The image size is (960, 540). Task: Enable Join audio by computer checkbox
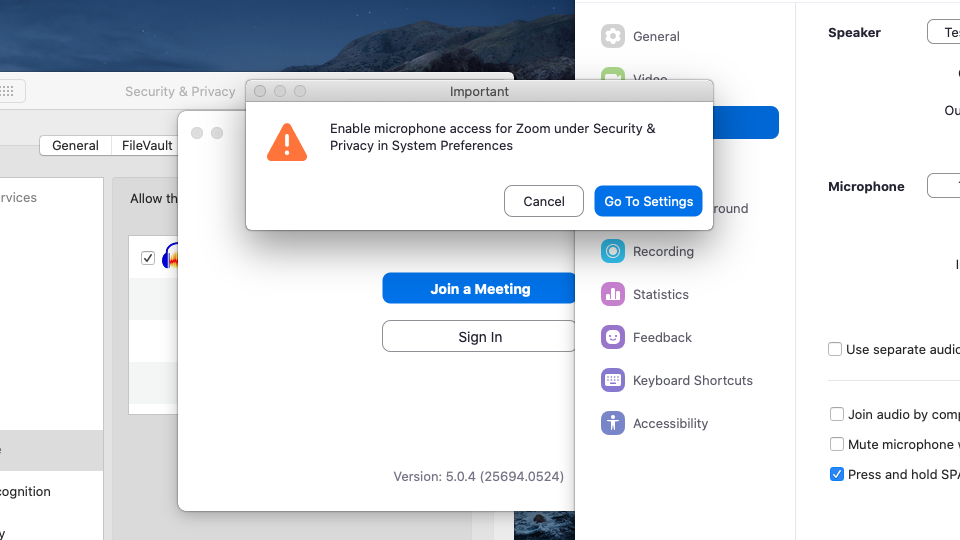pyautogui.click(x=836, y=414)
